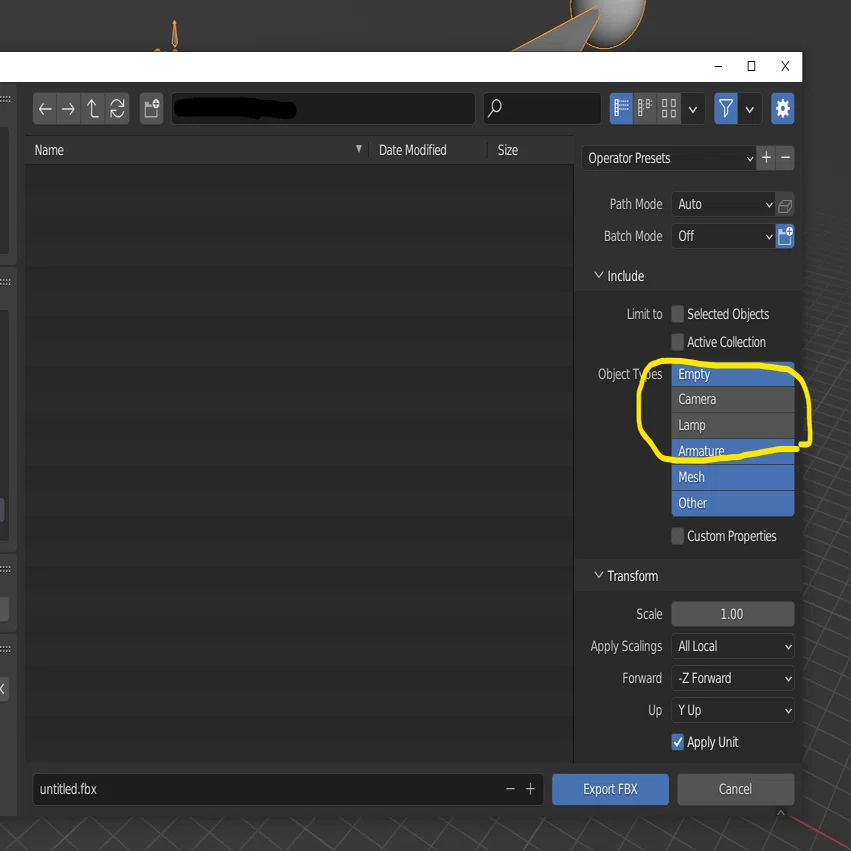
Task: Close the file browser window
Action: tap(785, 66)
